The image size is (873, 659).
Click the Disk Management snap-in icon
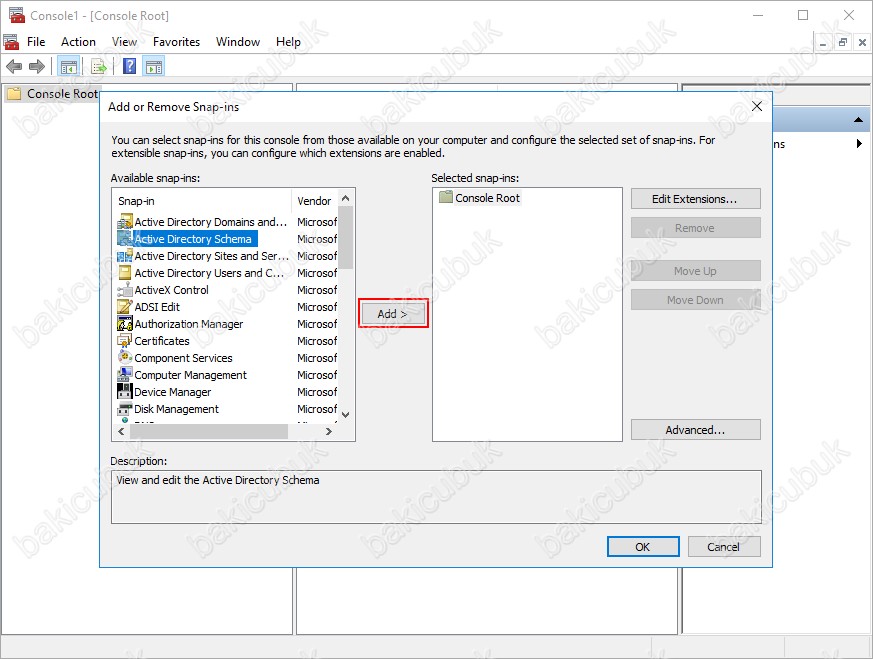pyautogui.click(x=125, y=409)
